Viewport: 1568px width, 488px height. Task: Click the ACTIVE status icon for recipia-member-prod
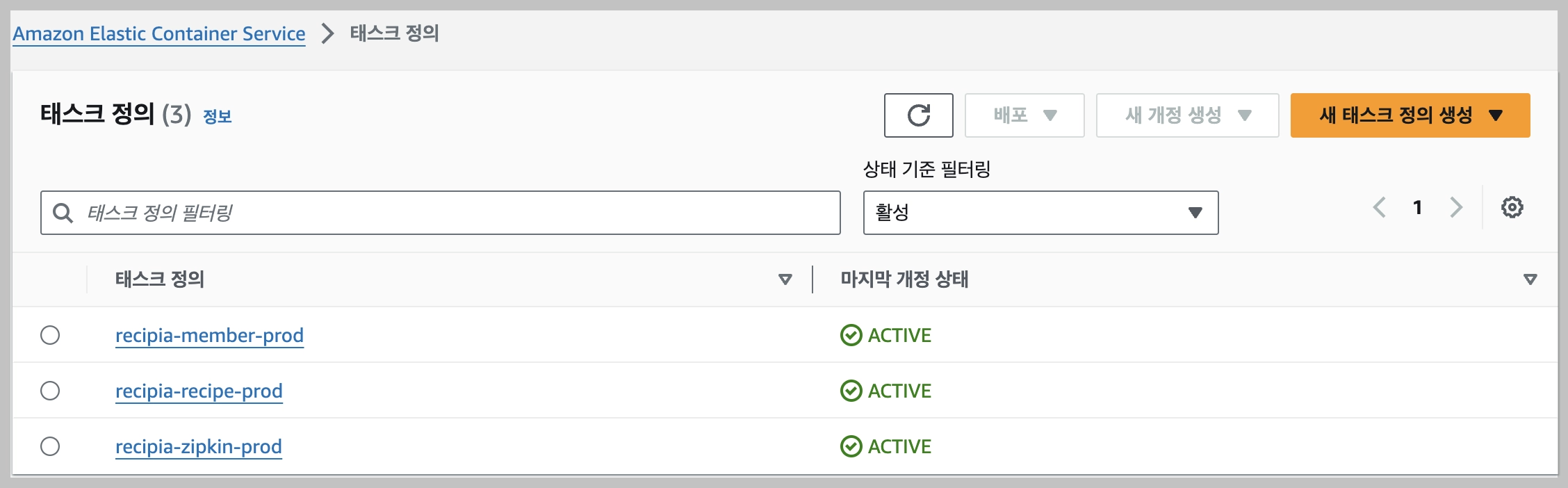point(851,334)
